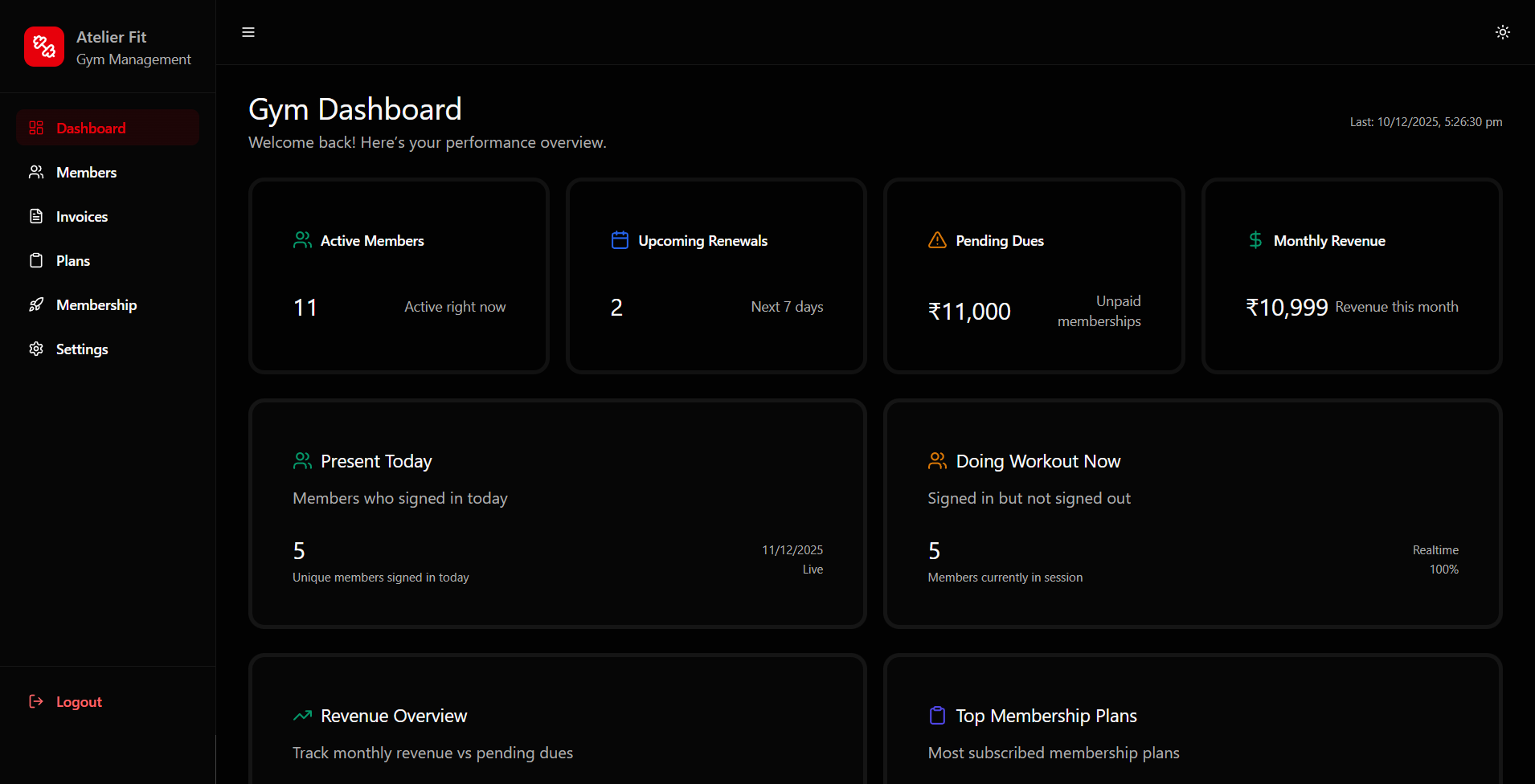Navigate to Membership section
This screenshot has height=784, width=1535.
[96, 305]
